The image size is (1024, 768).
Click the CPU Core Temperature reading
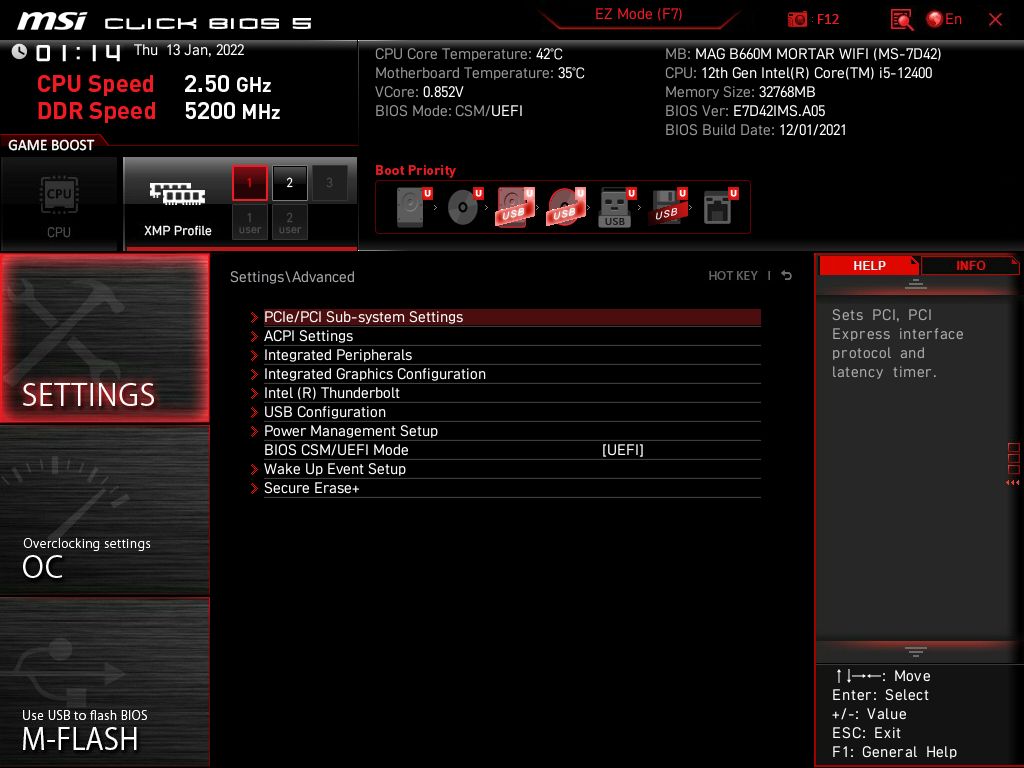[x=468, y=54]
